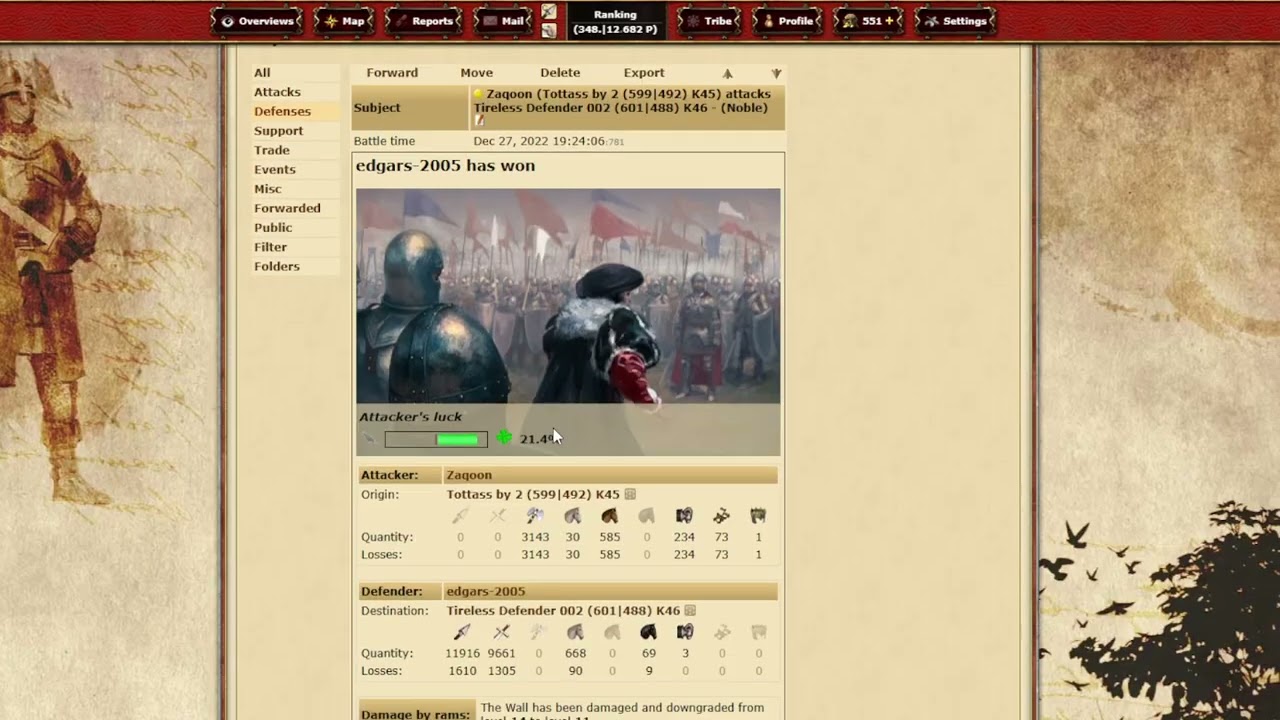Open the Map view
Image resolution: width=1280 pixels, height=720 pixels.
coord(343,21)
